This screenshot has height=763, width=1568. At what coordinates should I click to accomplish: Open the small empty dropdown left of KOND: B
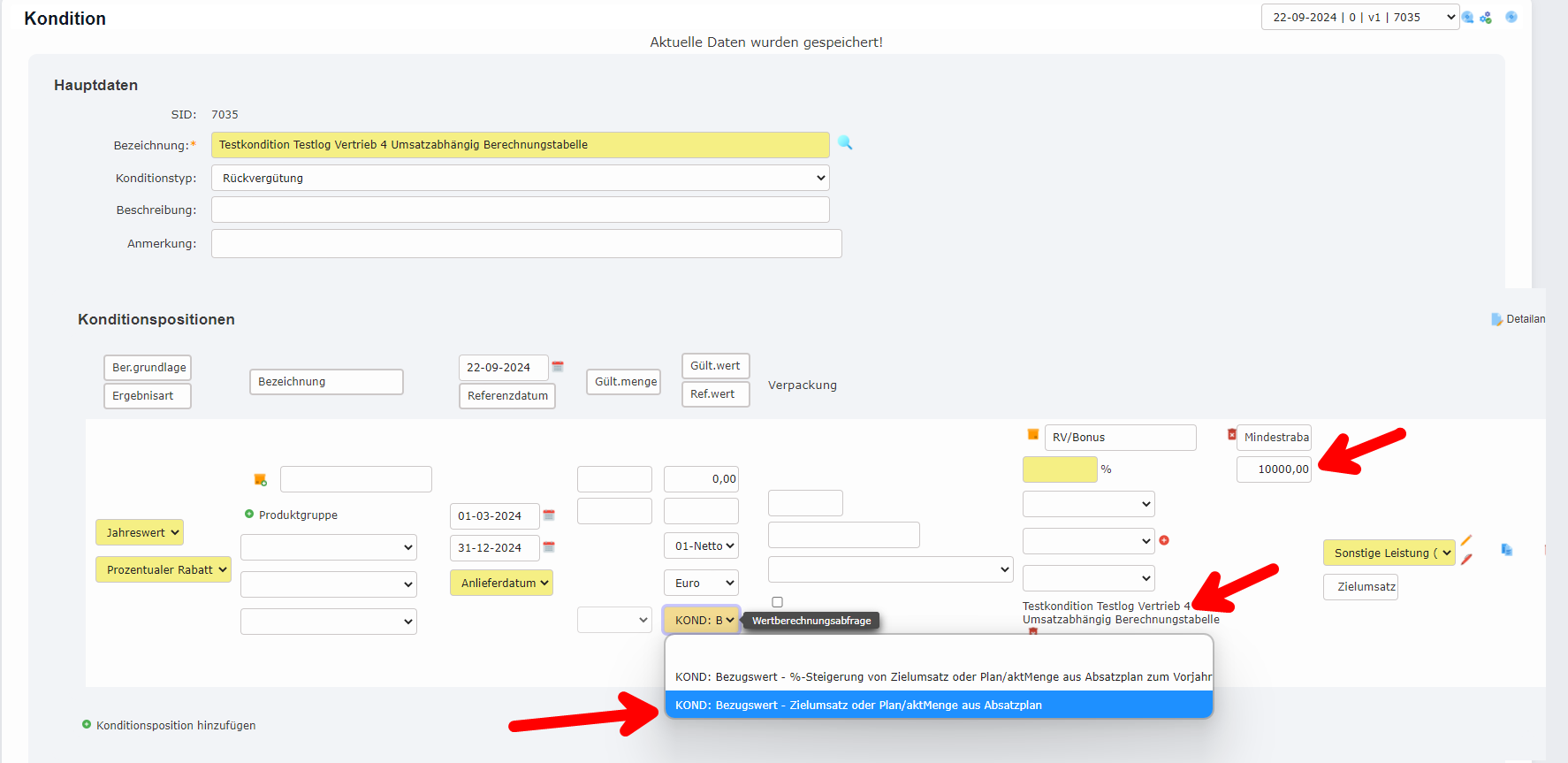click(614, 620)
